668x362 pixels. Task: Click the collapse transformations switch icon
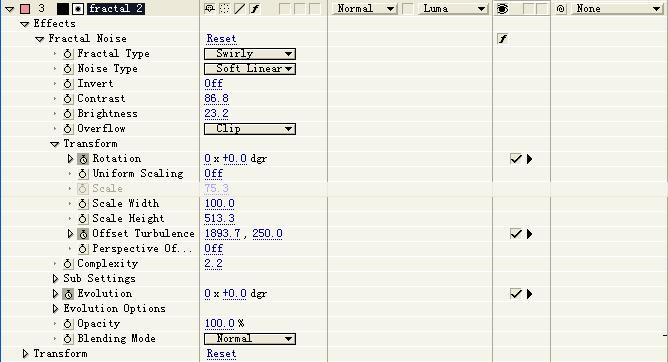tap(225, 9)
